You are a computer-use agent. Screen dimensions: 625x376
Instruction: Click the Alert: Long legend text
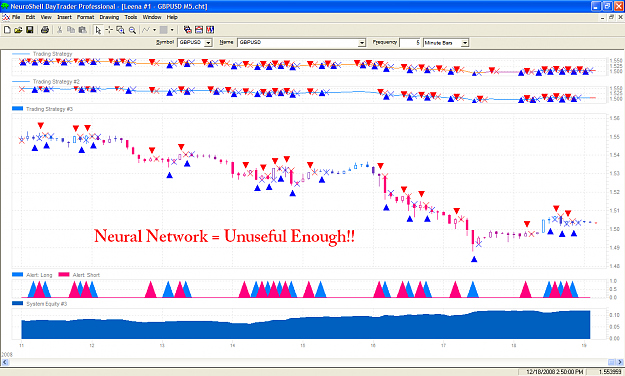[39, 275]
